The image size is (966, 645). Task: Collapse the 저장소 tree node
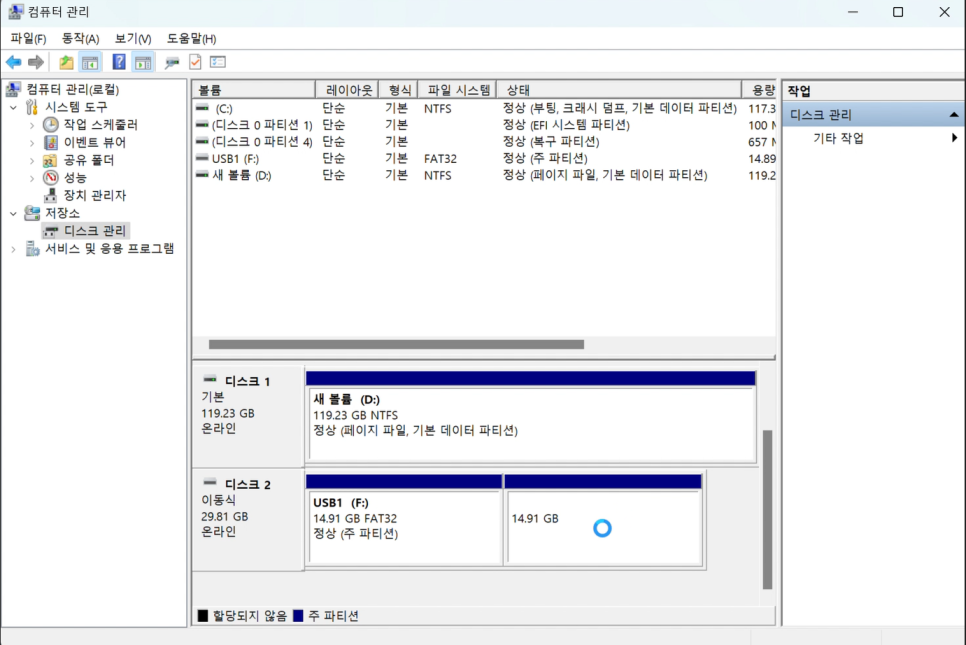coord(14,214)
